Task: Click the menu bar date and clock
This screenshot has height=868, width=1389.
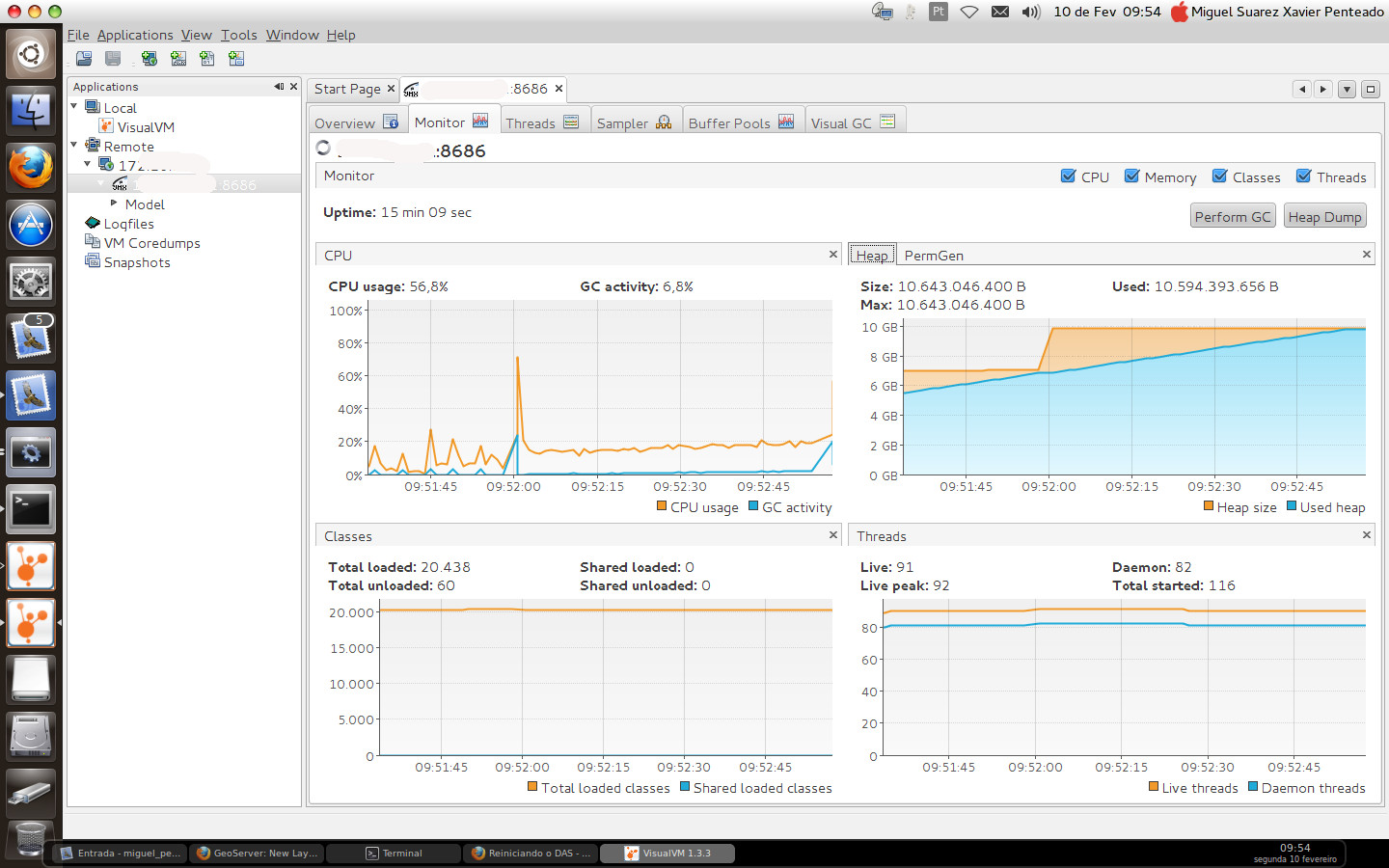Action: [x=1107, y=12]
